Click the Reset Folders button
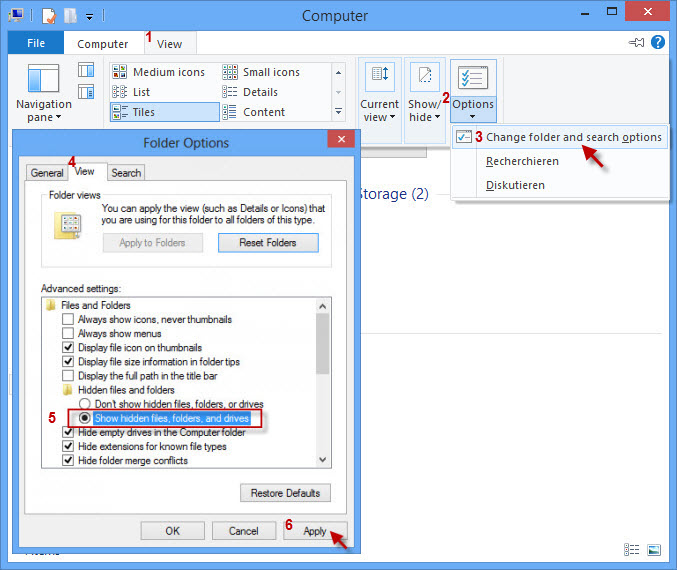677x570 pixels. click(268, 243)
